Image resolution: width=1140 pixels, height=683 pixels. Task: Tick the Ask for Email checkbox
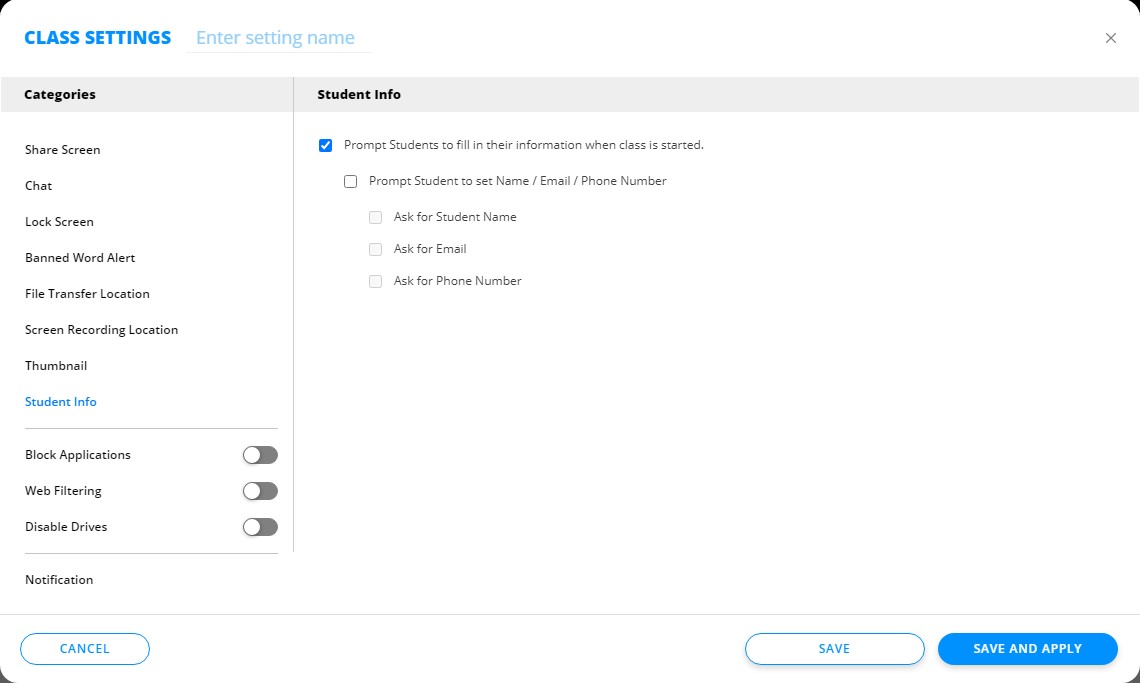(375, 250)
